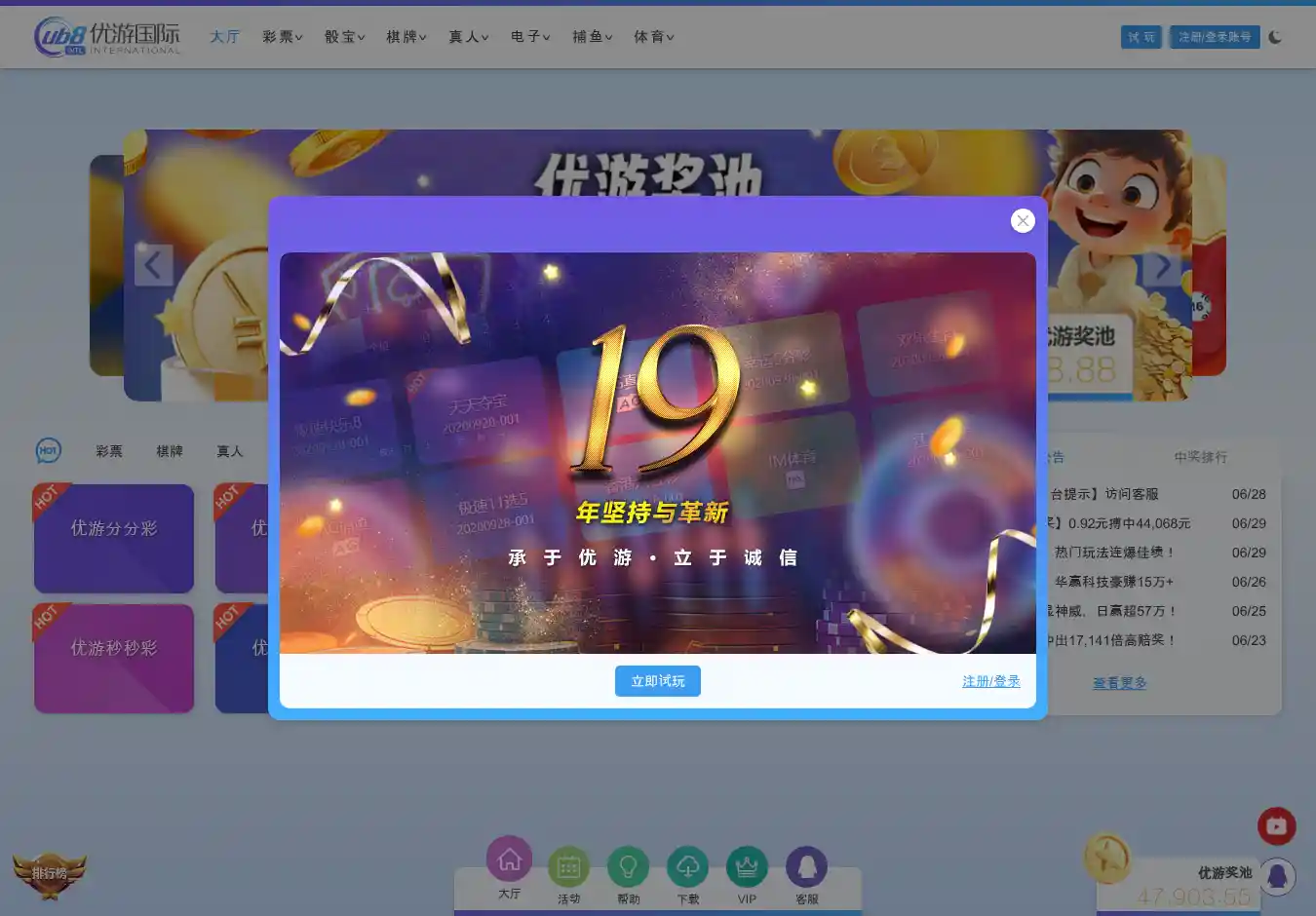
Task: Go to previous banner slide arrow
Action: [x=153, y=265]
